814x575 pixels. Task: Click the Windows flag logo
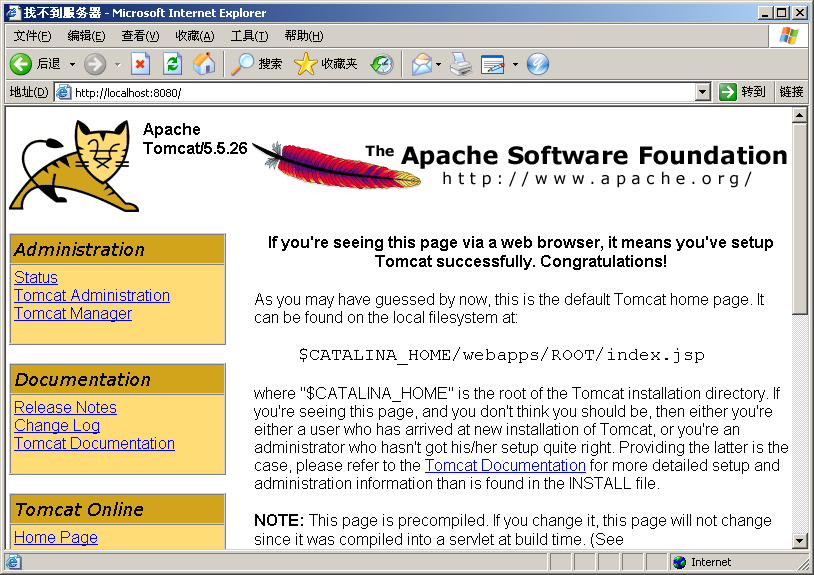[789, 36]
